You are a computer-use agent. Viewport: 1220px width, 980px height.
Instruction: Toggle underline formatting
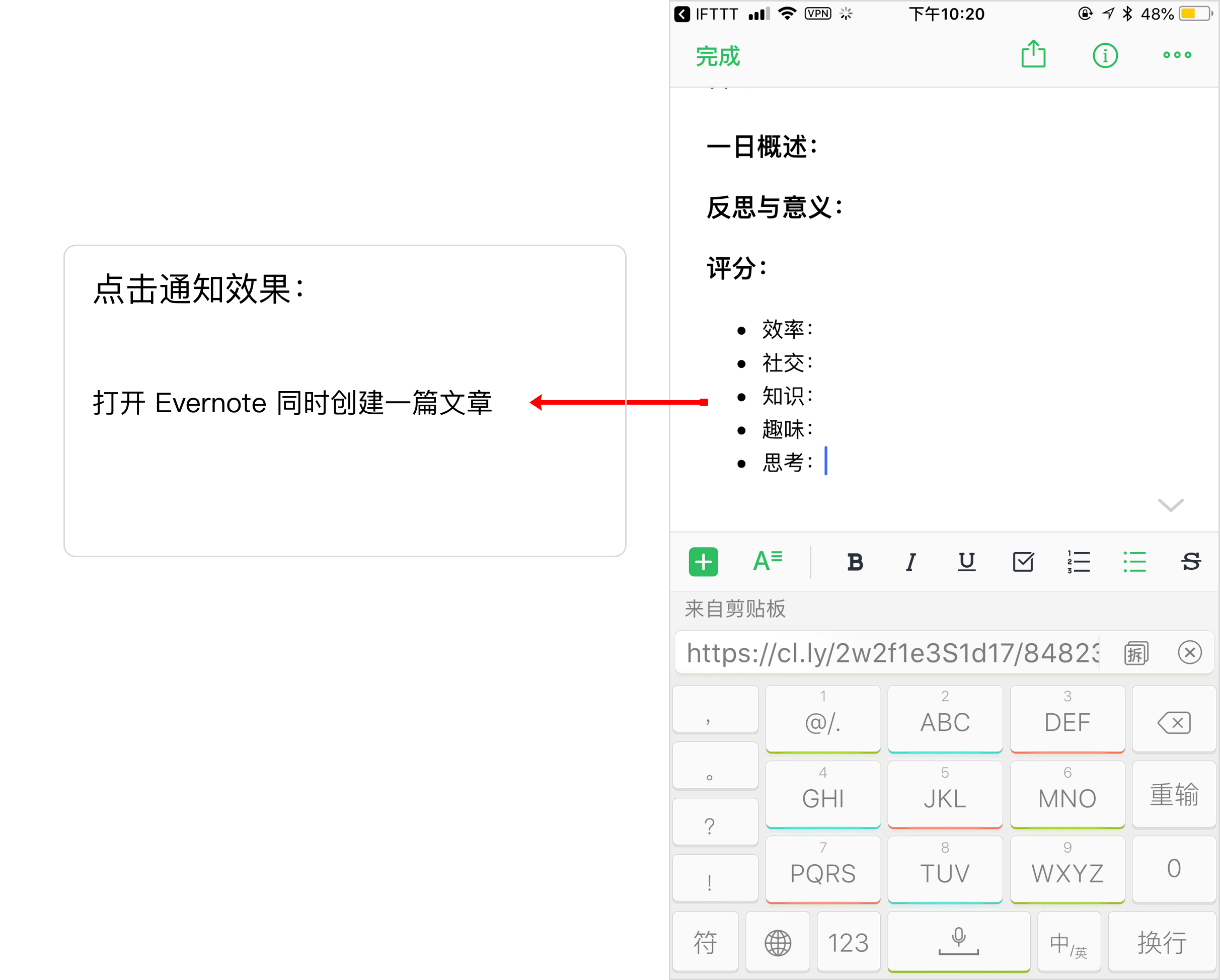pyautogui.click(x=966, y=562)
